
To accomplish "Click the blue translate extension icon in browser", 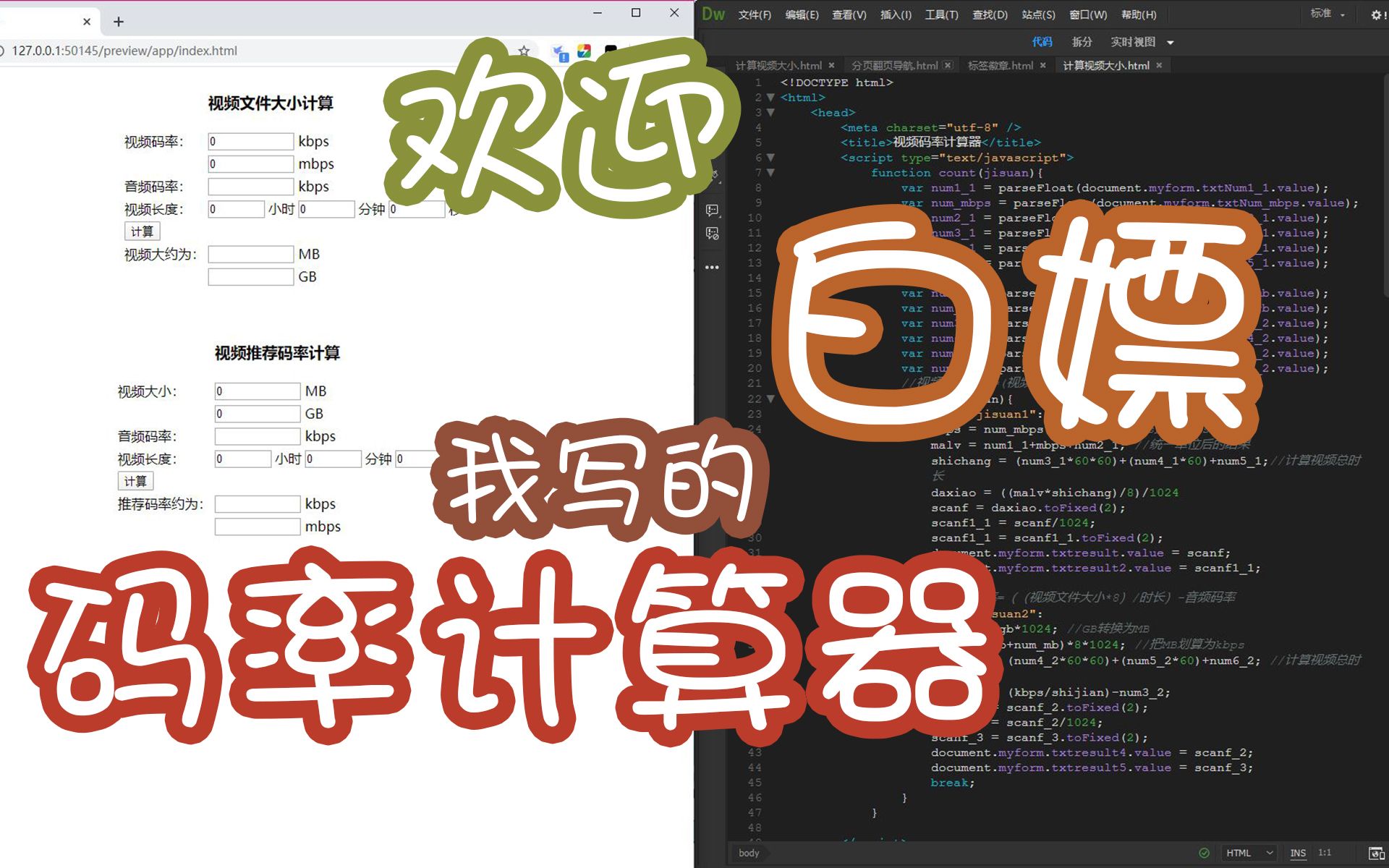I will (x=560, y=52).
